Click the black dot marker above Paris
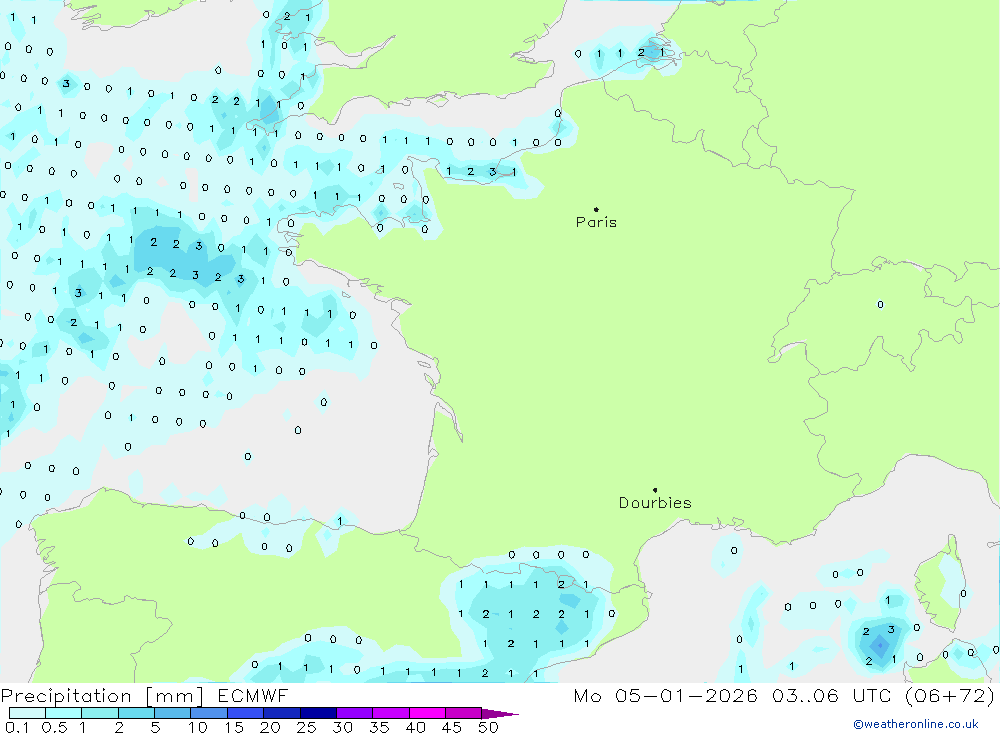1000x733 pixels. [x=596, y=209]
